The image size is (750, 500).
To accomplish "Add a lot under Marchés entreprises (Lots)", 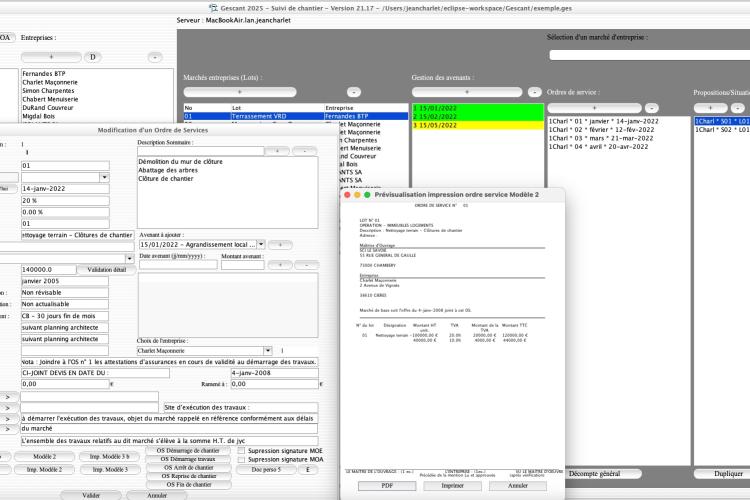I will click(x=240, y=92).
